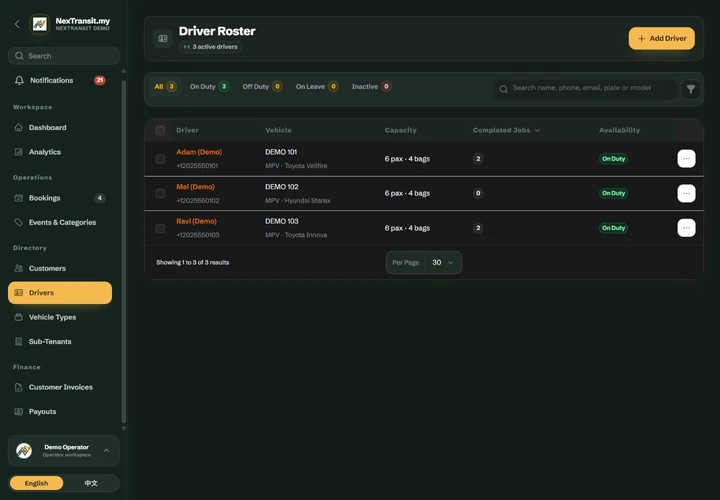The height and width of the screenshot is (500, 720).
Task: Open Customer Invoices page link
Action: click(x=60, y=388)
